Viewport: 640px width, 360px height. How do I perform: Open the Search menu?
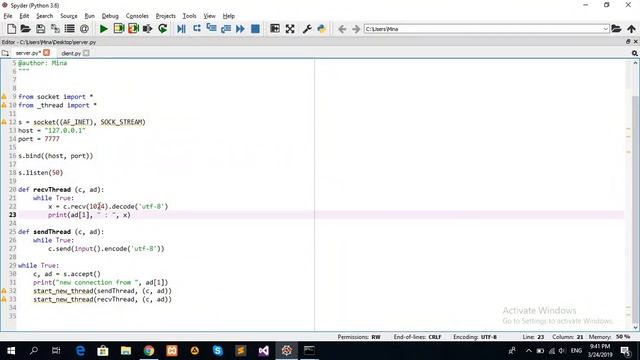pos(44,16)
